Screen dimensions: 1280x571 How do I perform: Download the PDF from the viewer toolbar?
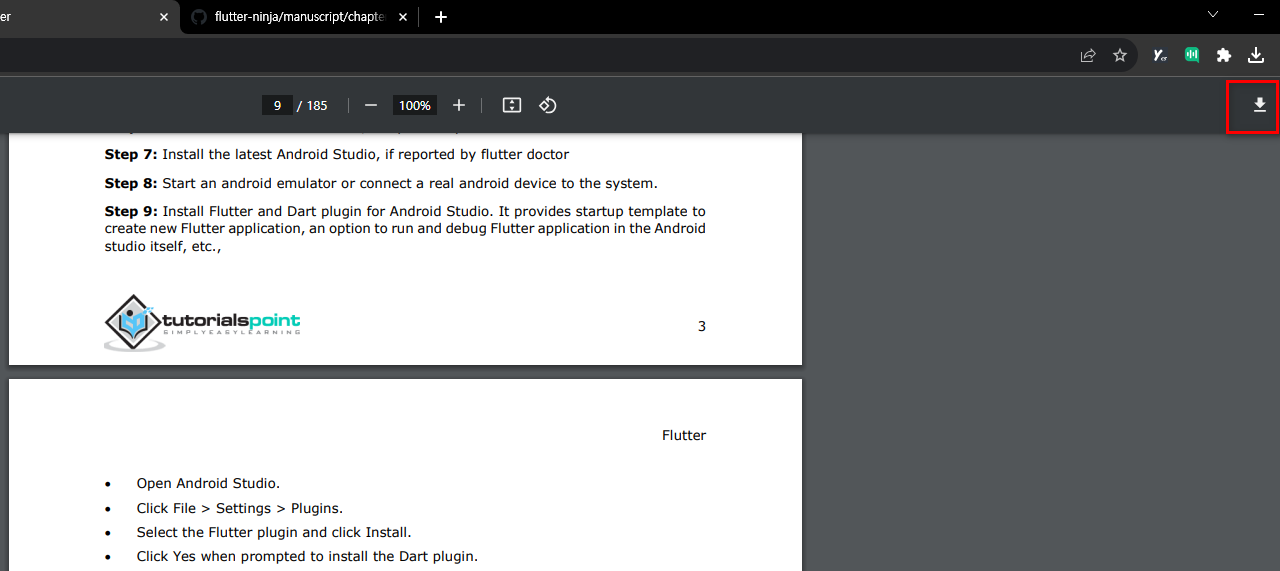(x=1259, y=105)
